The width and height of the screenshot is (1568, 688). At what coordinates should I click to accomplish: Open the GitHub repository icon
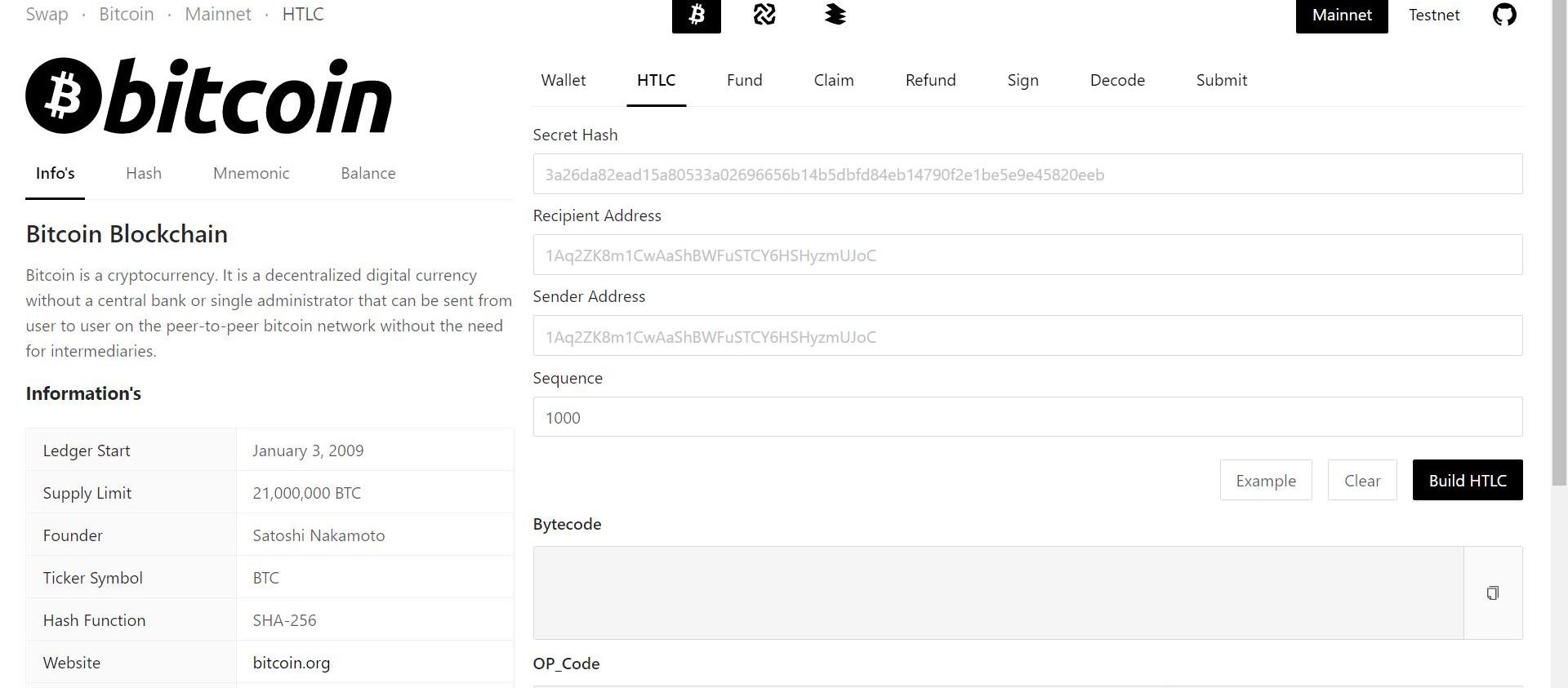coord(1503,16)
